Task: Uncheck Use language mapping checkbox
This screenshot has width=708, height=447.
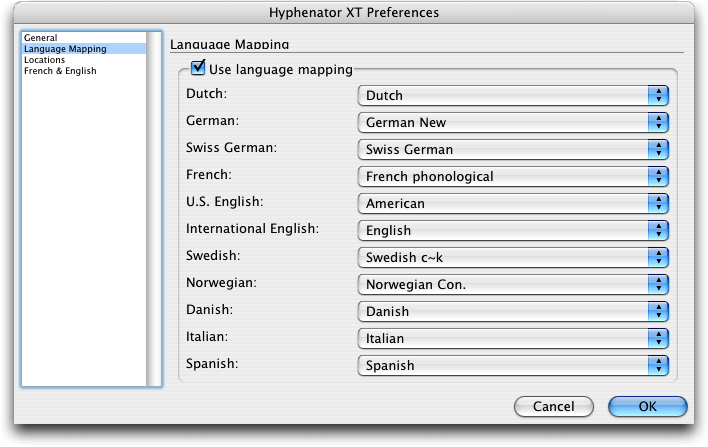Action: point(198,68)
